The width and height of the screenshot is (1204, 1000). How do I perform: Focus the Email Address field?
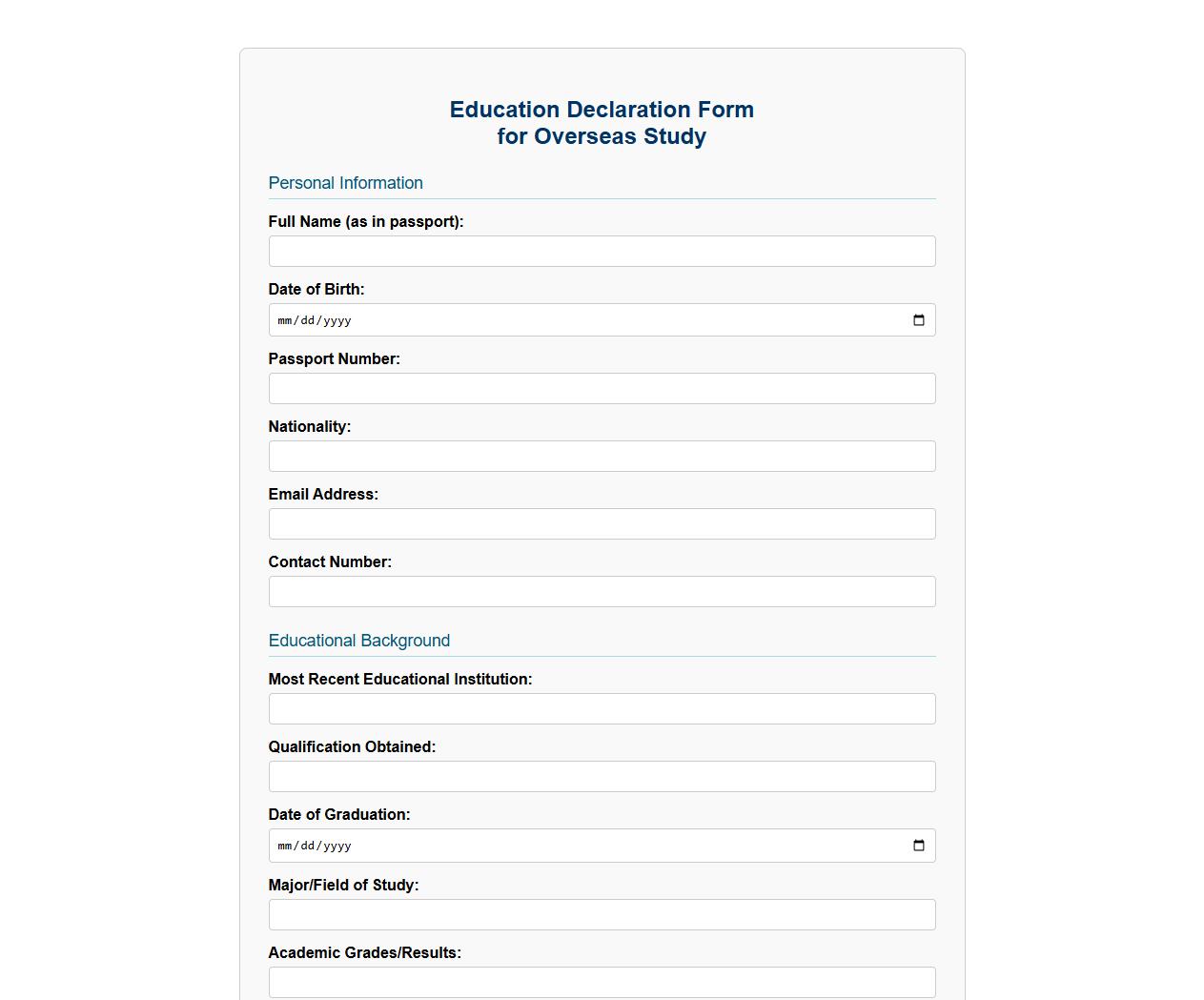(602, 523)
